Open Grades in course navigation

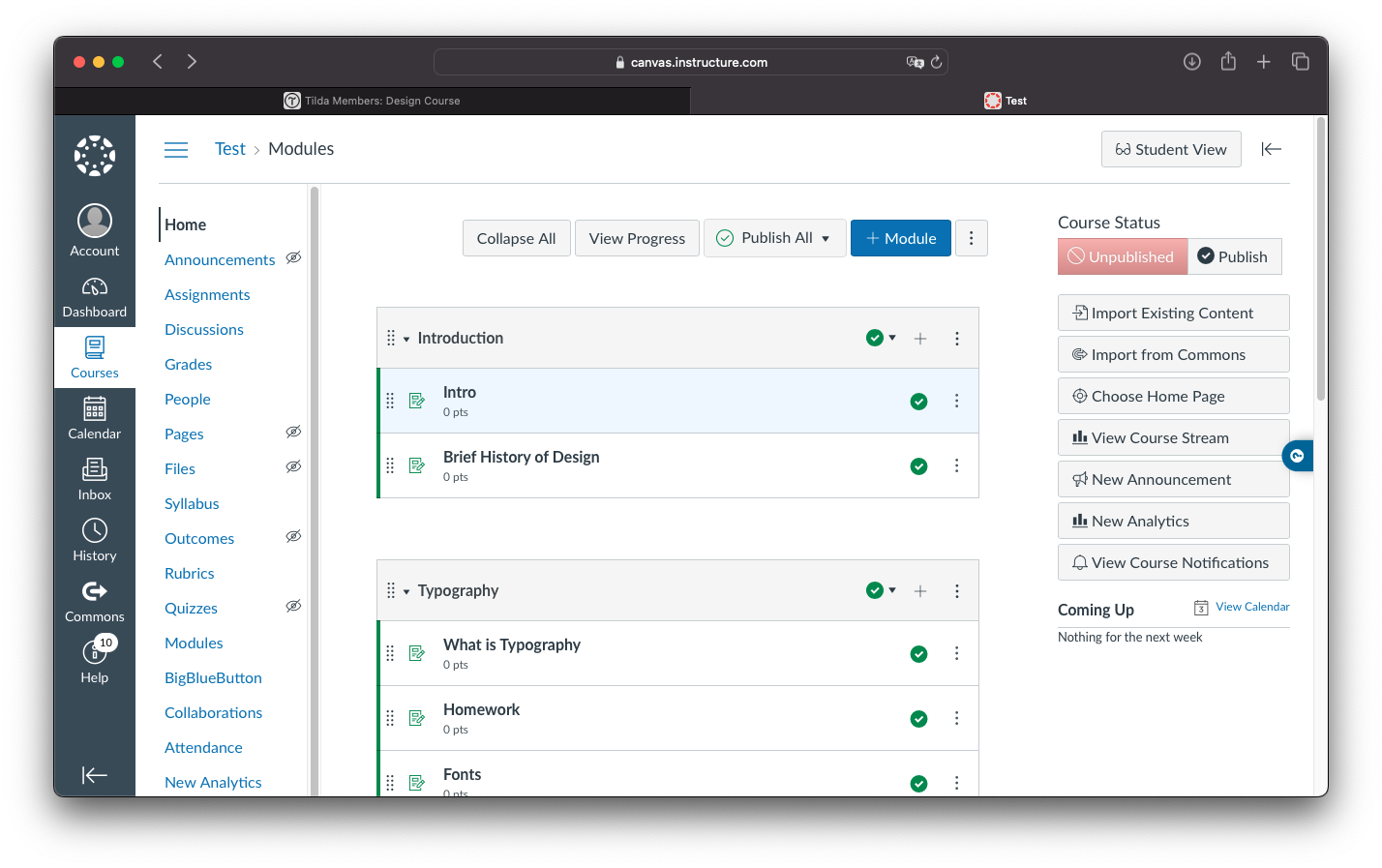click(x=189, y=364)
